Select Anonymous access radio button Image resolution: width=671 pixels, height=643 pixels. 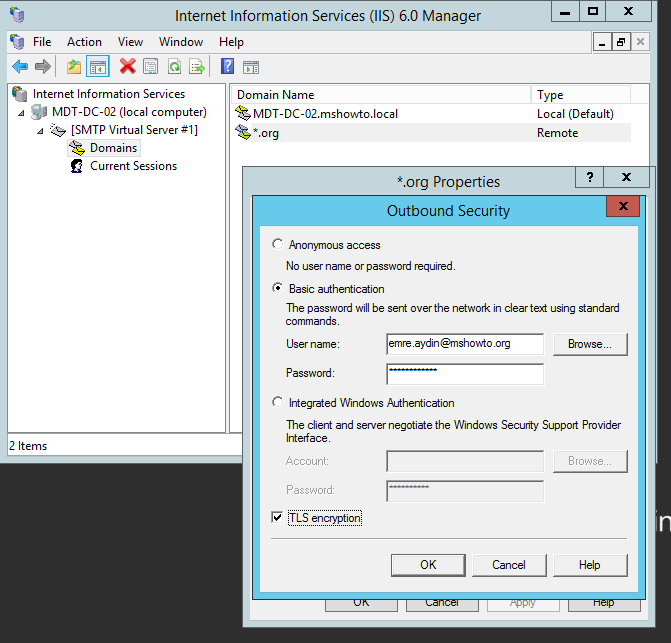(x=277, y=244)
